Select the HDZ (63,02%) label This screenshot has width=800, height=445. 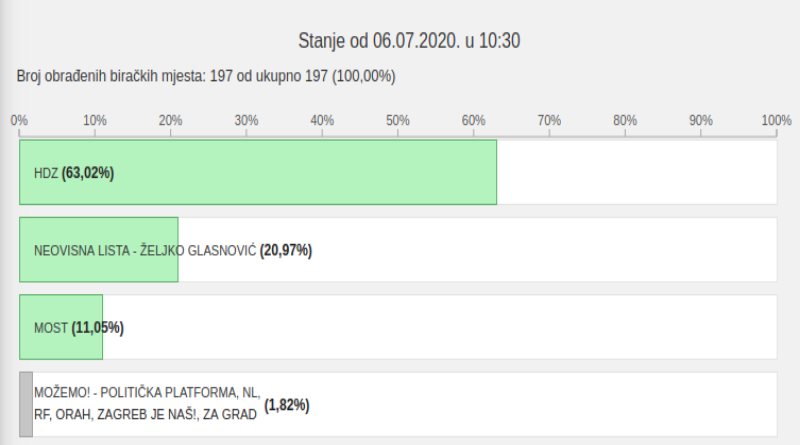(74, 173)
